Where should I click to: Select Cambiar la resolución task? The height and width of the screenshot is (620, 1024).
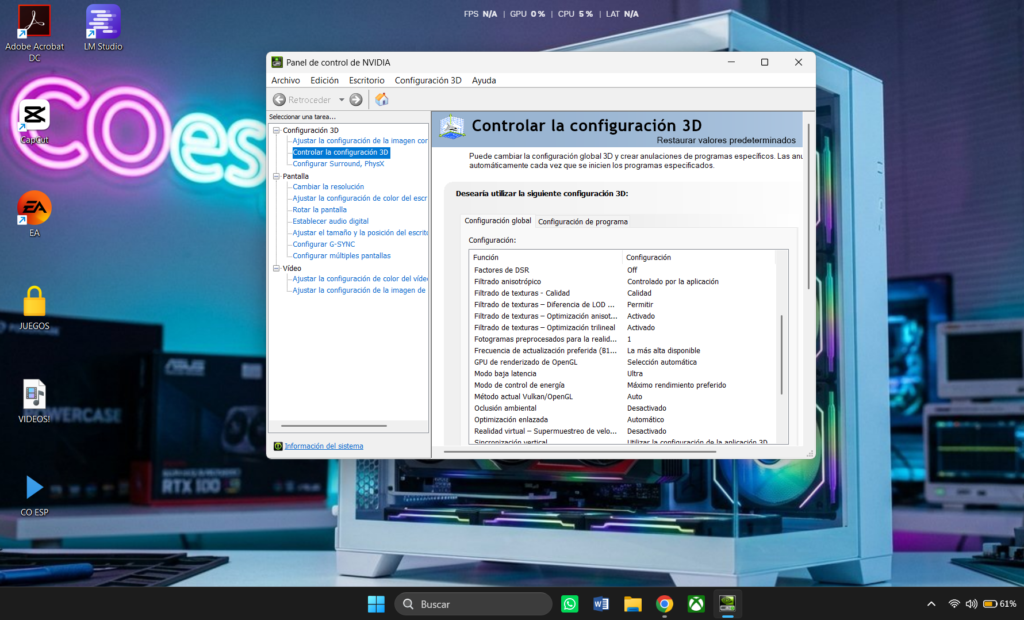[328, 187]
